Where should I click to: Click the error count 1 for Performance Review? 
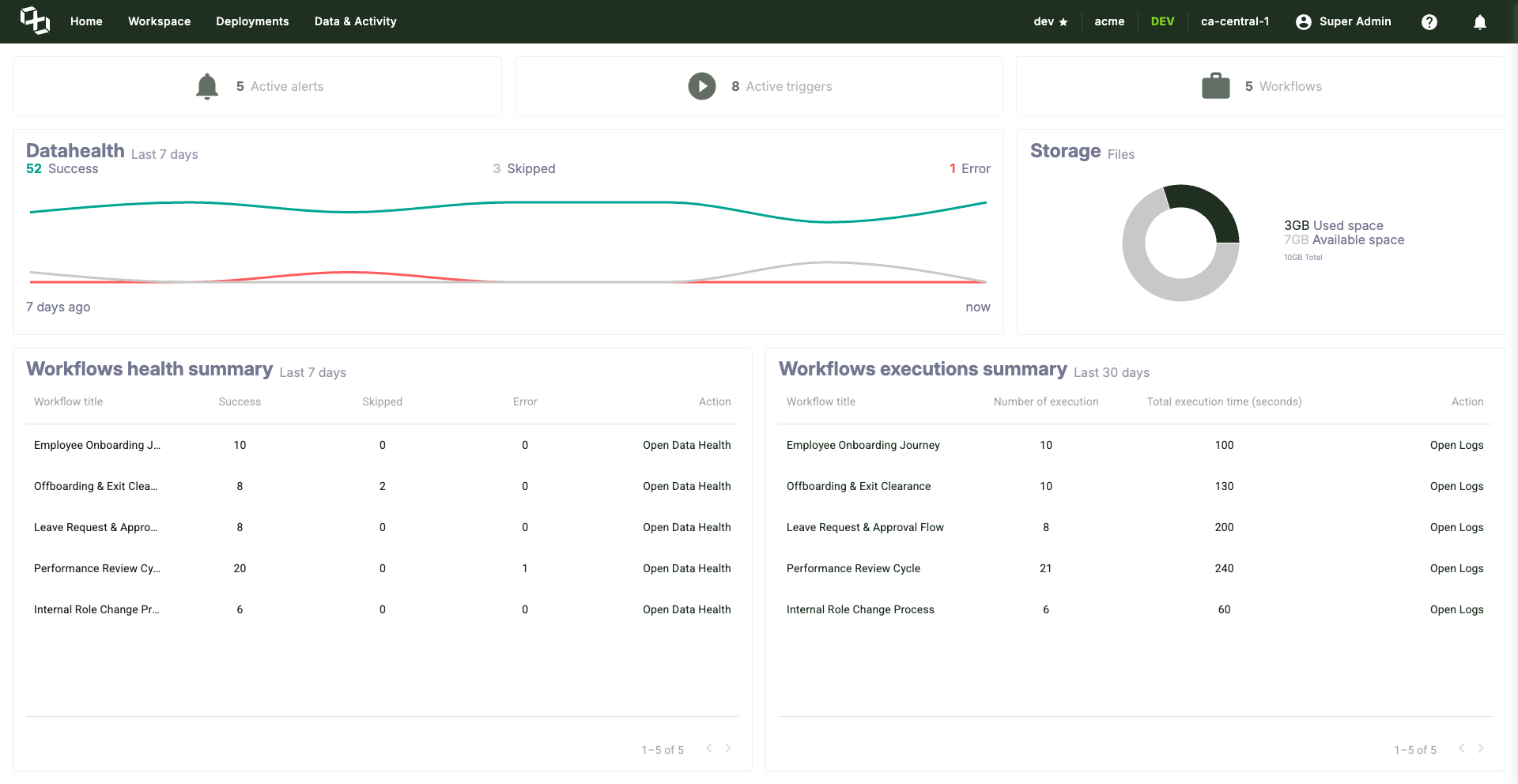(x=525, y=568)
